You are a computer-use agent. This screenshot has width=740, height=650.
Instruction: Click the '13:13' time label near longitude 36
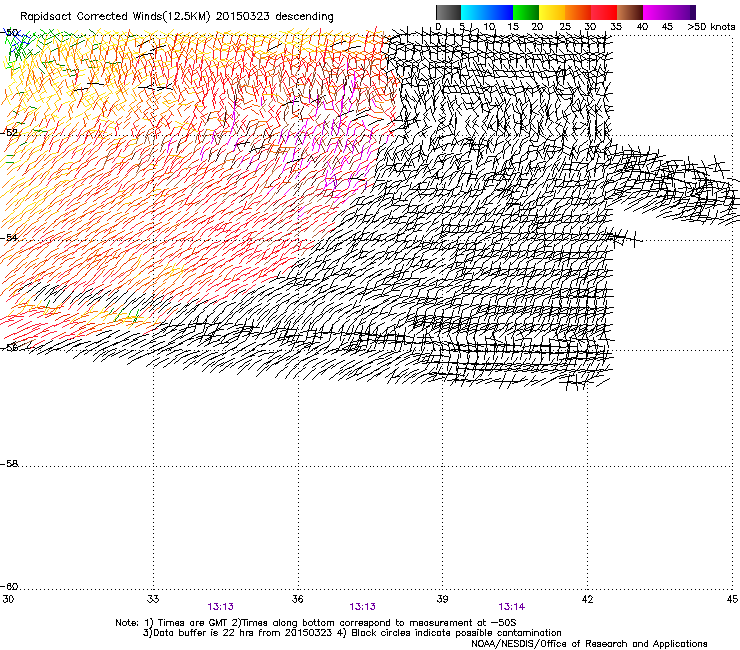[x=362, y=607]
